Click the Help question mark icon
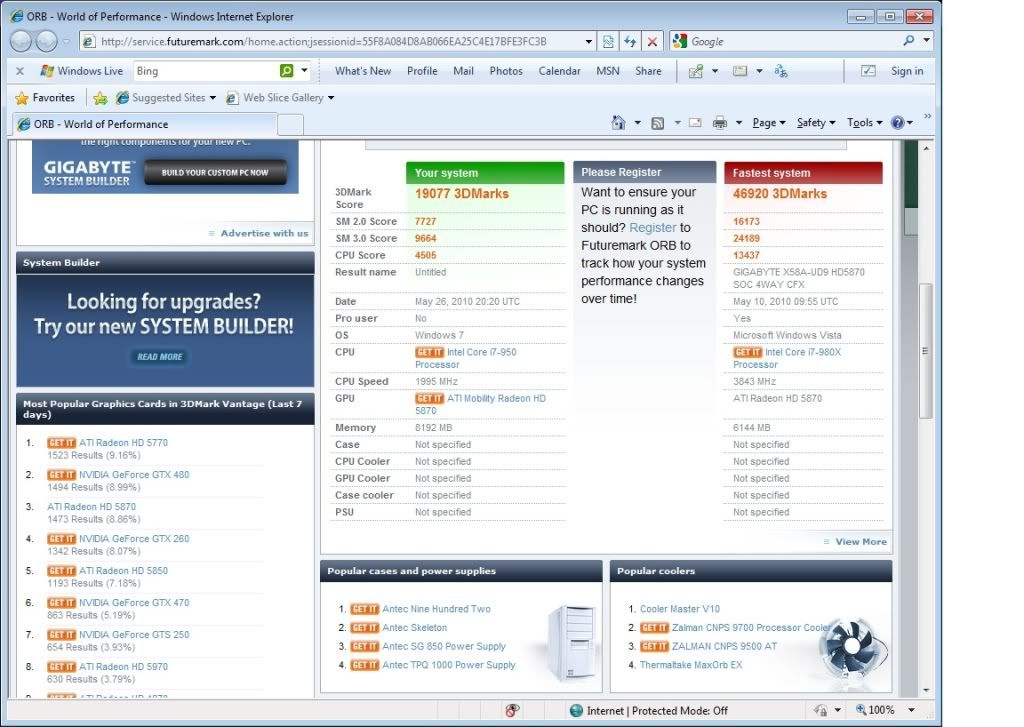The width and height of the screenshot is (1024, 727). (x=898, y=123)
